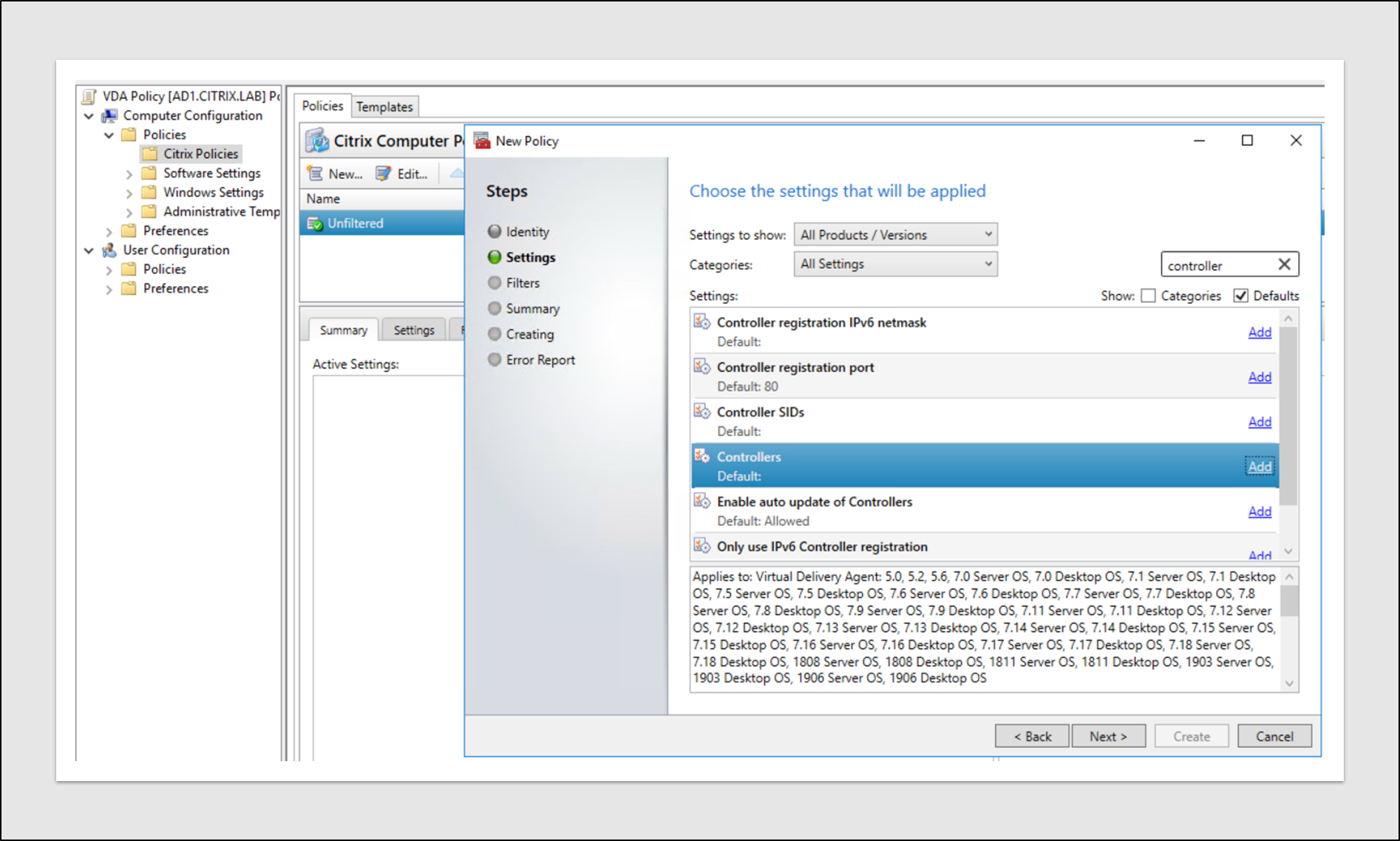Click the Edit policy toolbar icon
Screen dimensions: 1400x841
click(x=383, y=174)
